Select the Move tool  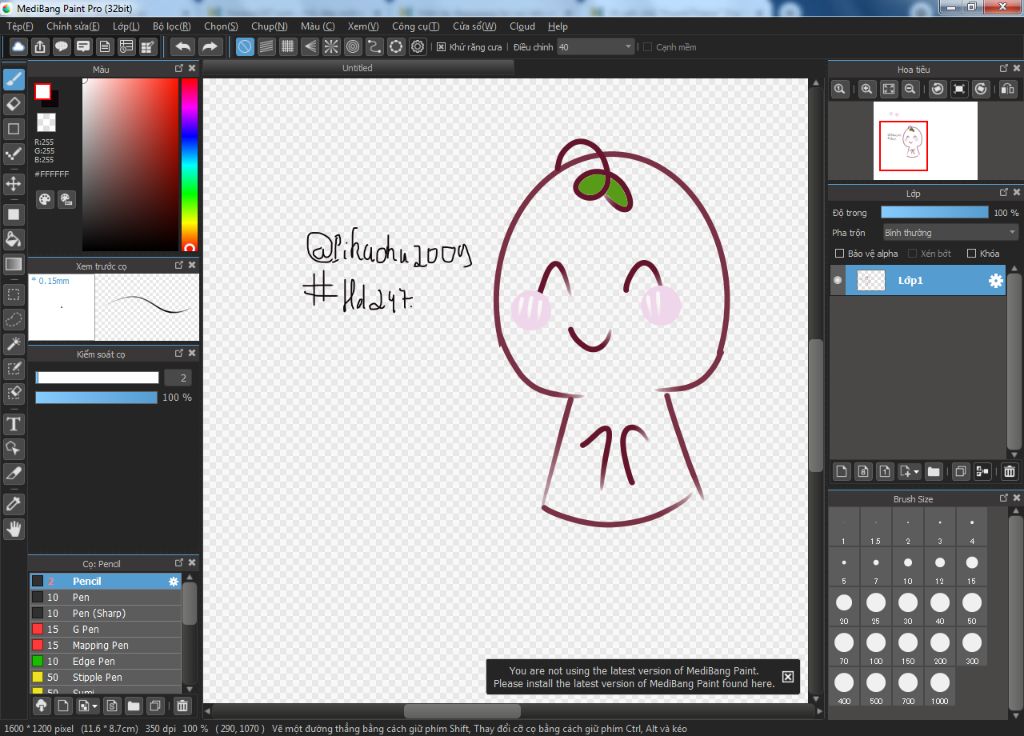pyautogui.click(x=14, y=184)
